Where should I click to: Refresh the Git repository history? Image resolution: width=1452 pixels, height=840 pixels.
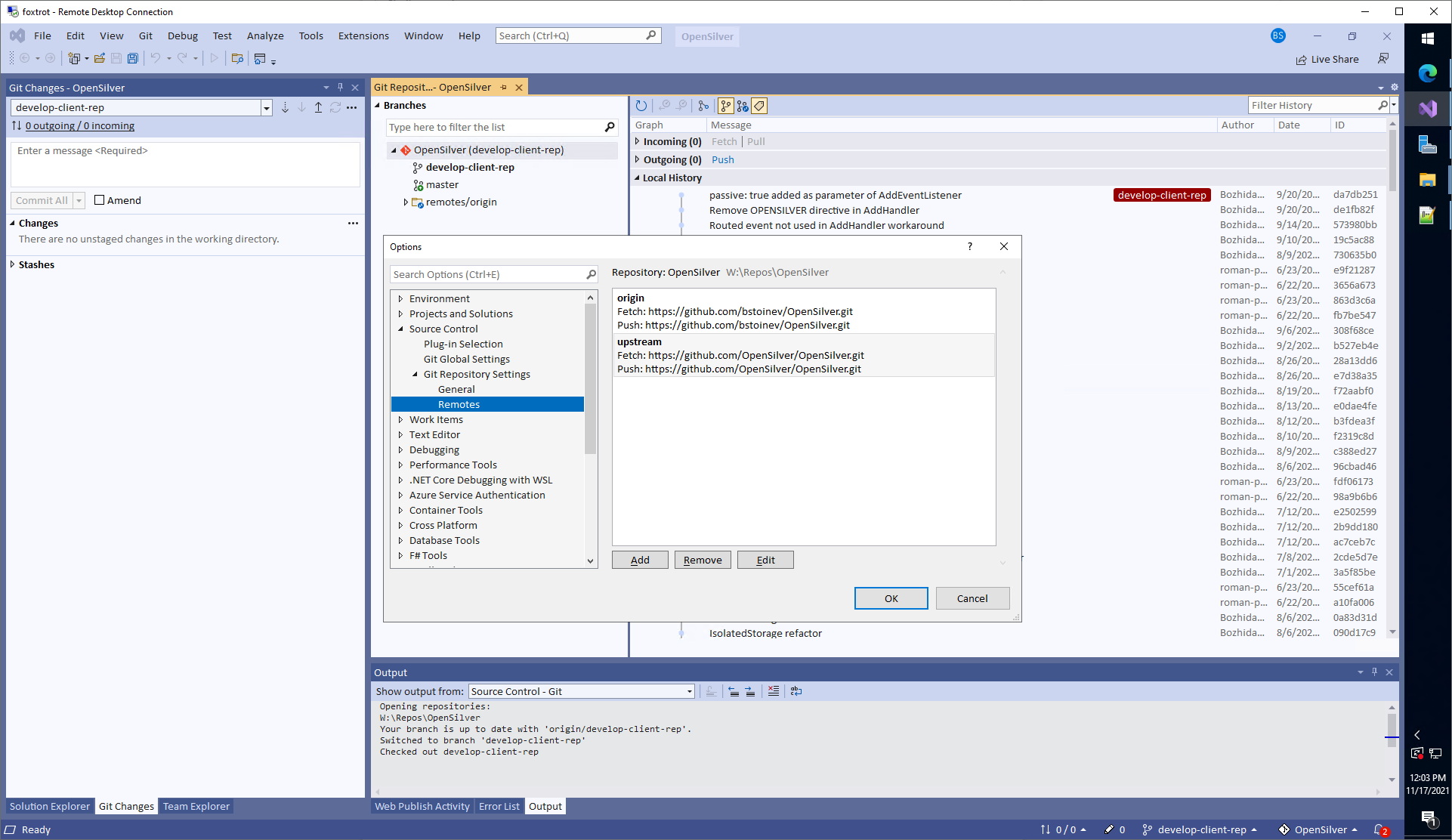coord(641,106)
